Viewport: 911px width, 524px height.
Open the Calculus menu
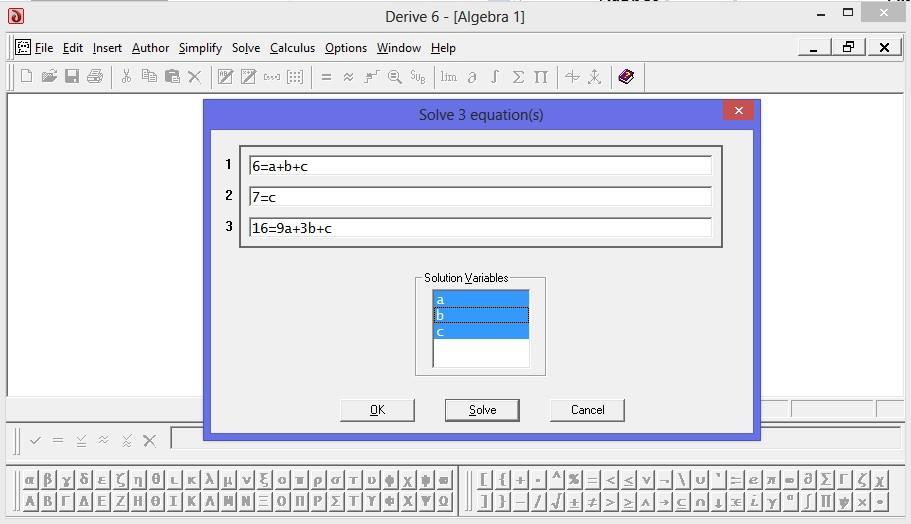292,48
